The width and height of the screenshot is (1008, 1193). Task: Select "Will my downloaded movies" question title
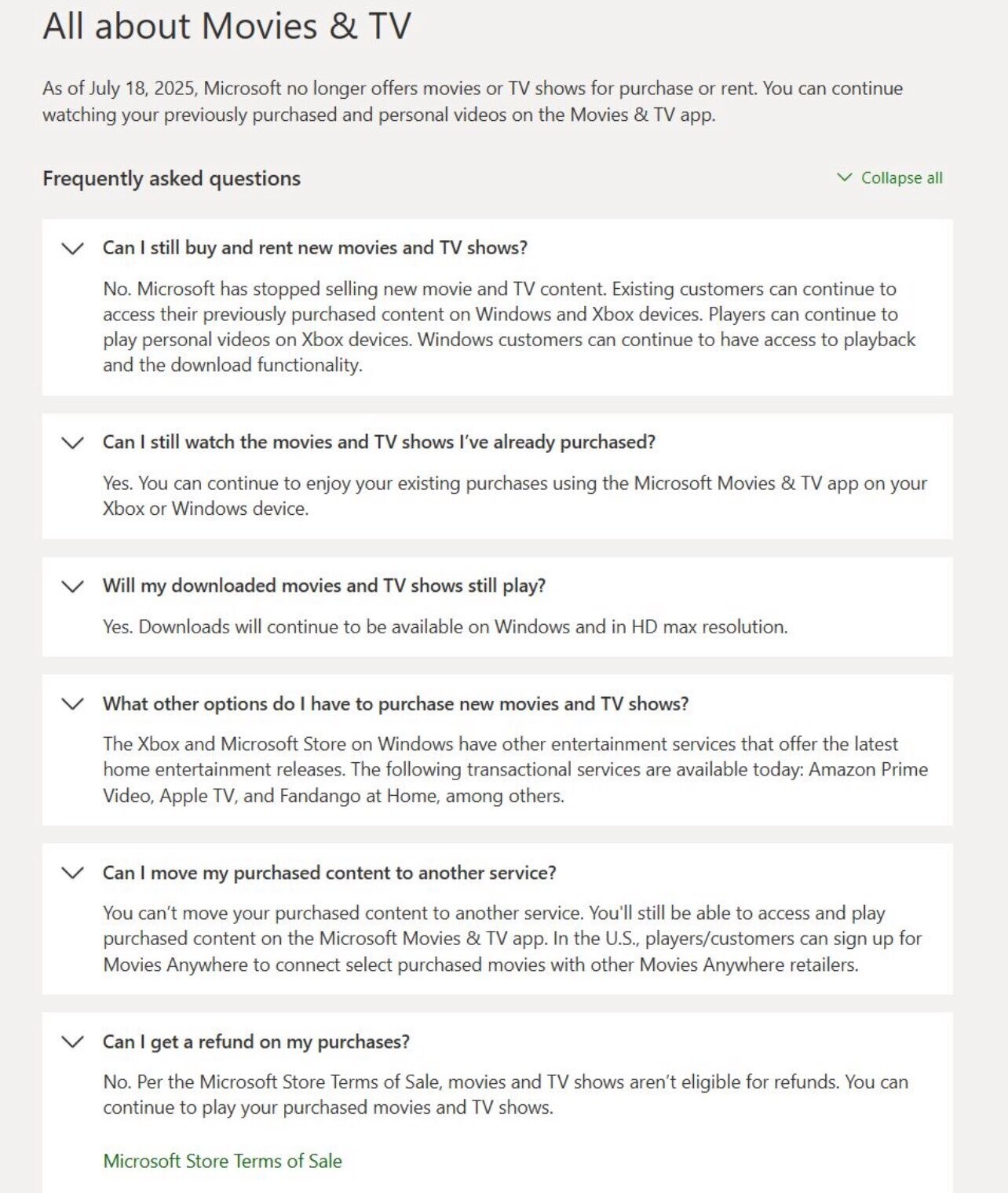(323, 586)
